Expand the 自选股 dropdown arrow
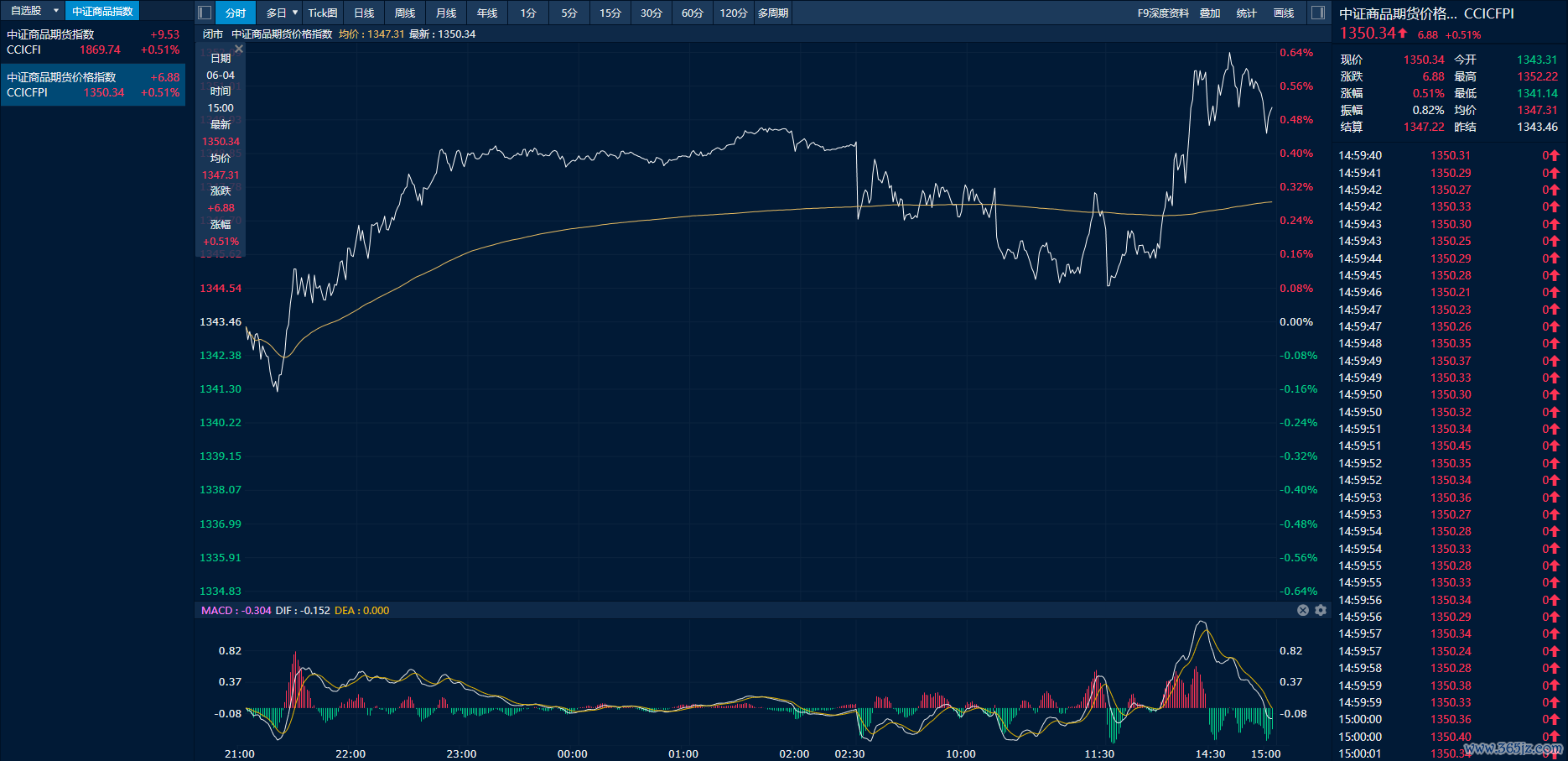The width and height of the screenshot is (1568, 761). click(56, 11)
